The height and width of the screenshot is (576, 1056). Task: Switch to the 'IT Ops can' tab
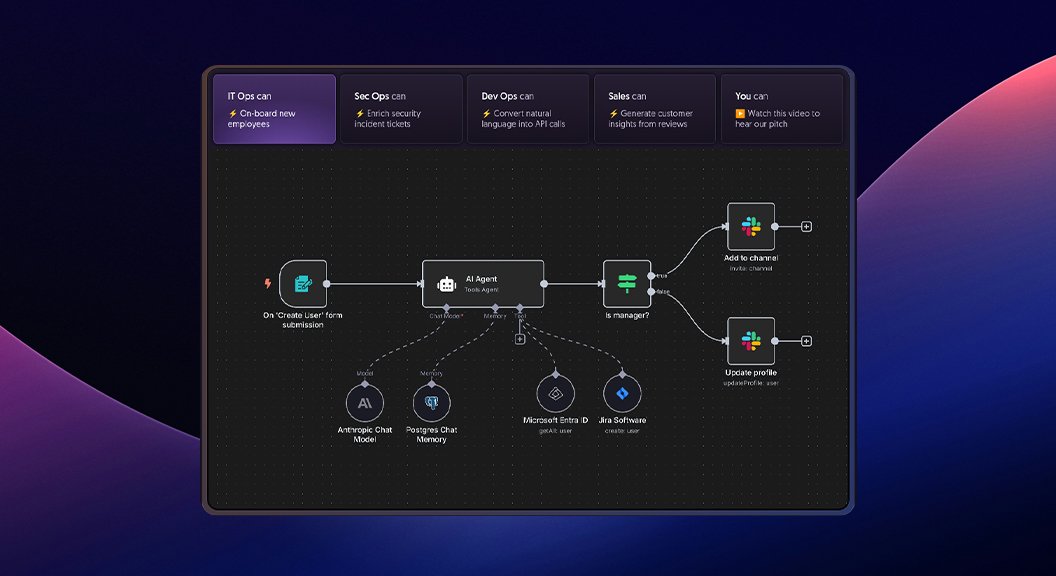click(x=274, y=109)
